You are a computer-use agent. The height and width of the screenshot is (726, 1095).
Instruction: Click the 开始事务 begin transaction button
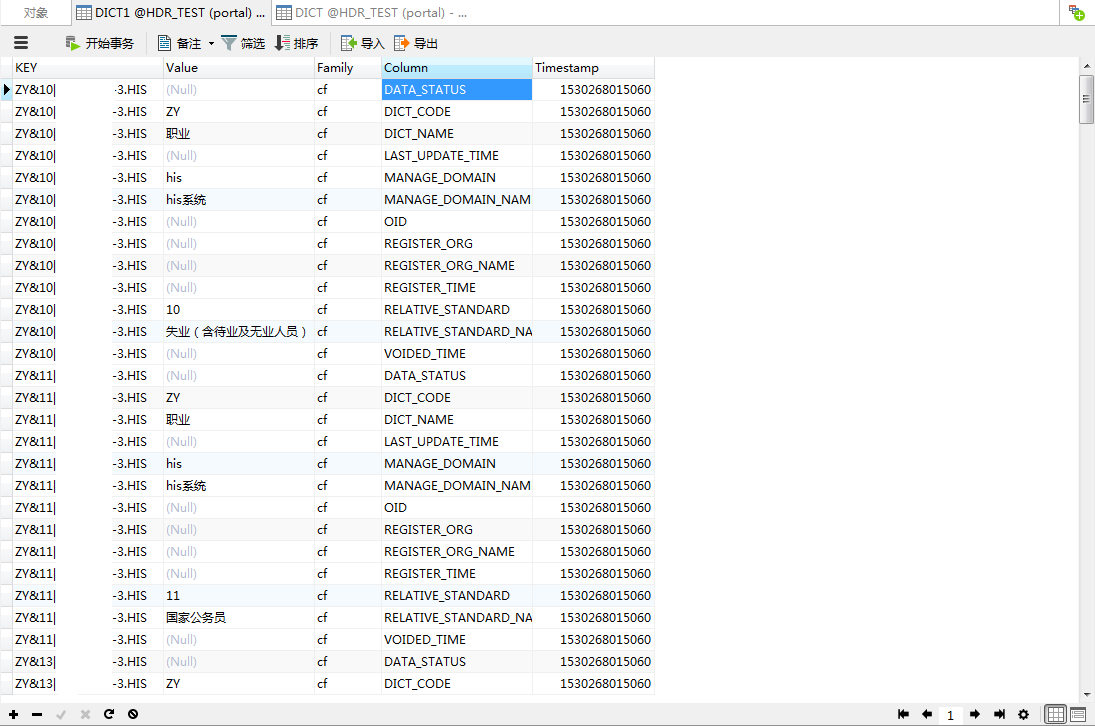(99, 43)
